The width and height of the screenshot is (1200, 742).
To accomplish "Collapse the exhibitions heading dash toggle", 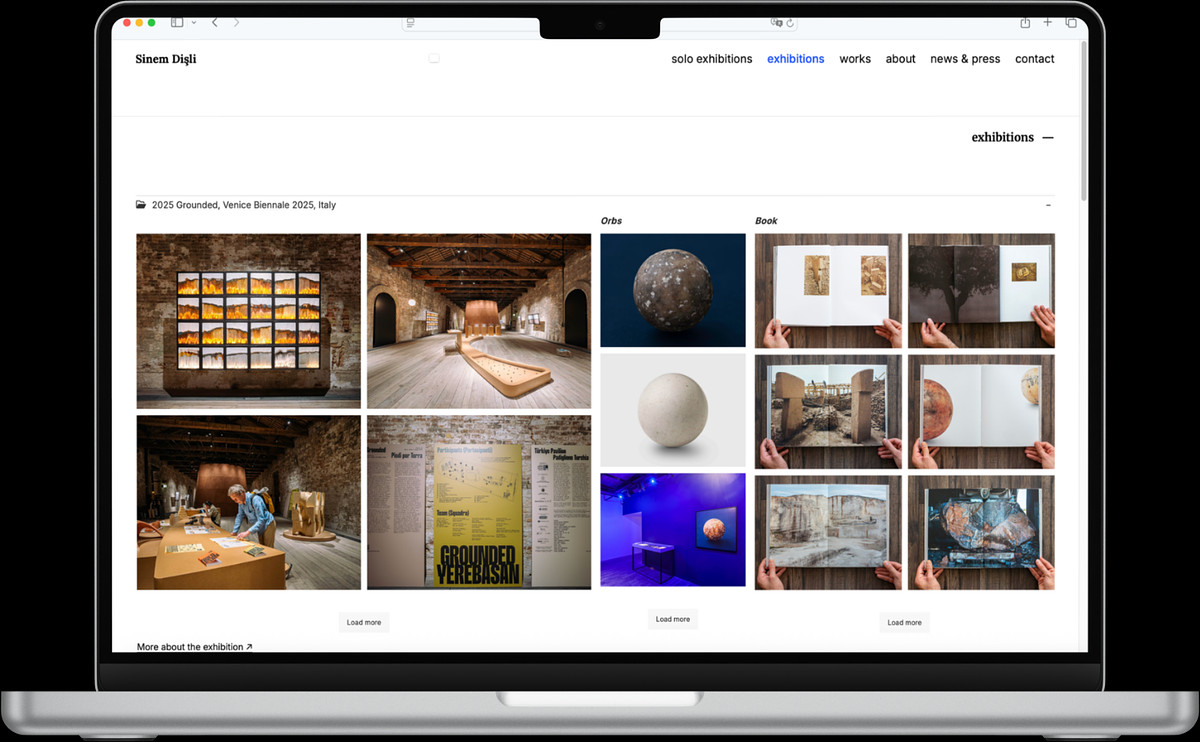I will 1048,138.
